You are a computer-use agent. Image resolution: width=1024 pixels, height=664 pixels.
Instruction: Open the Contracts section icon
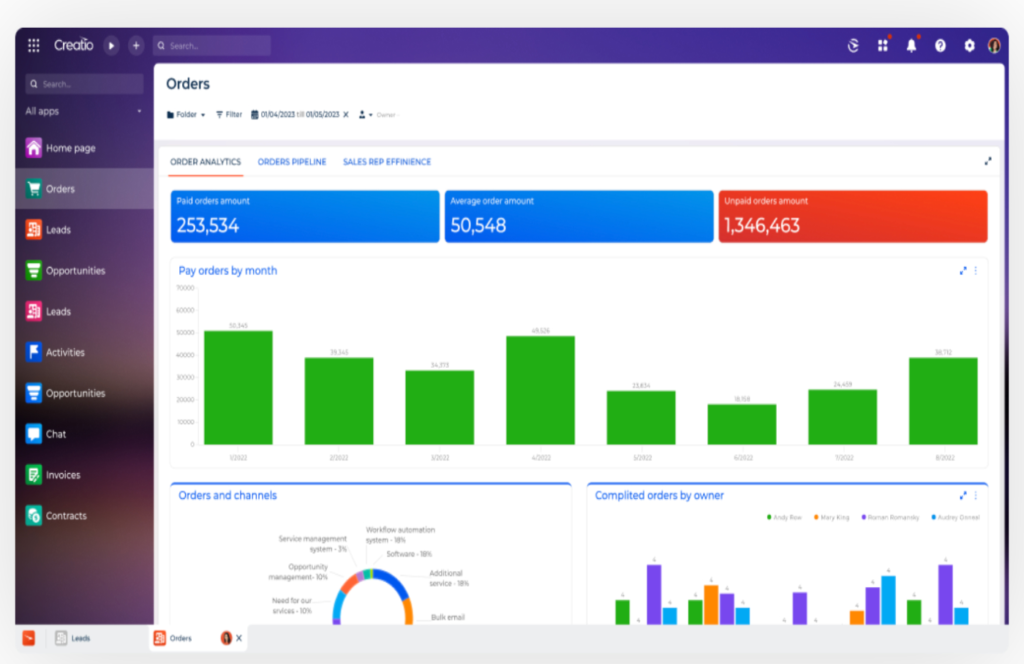click(x=33, y=515)
